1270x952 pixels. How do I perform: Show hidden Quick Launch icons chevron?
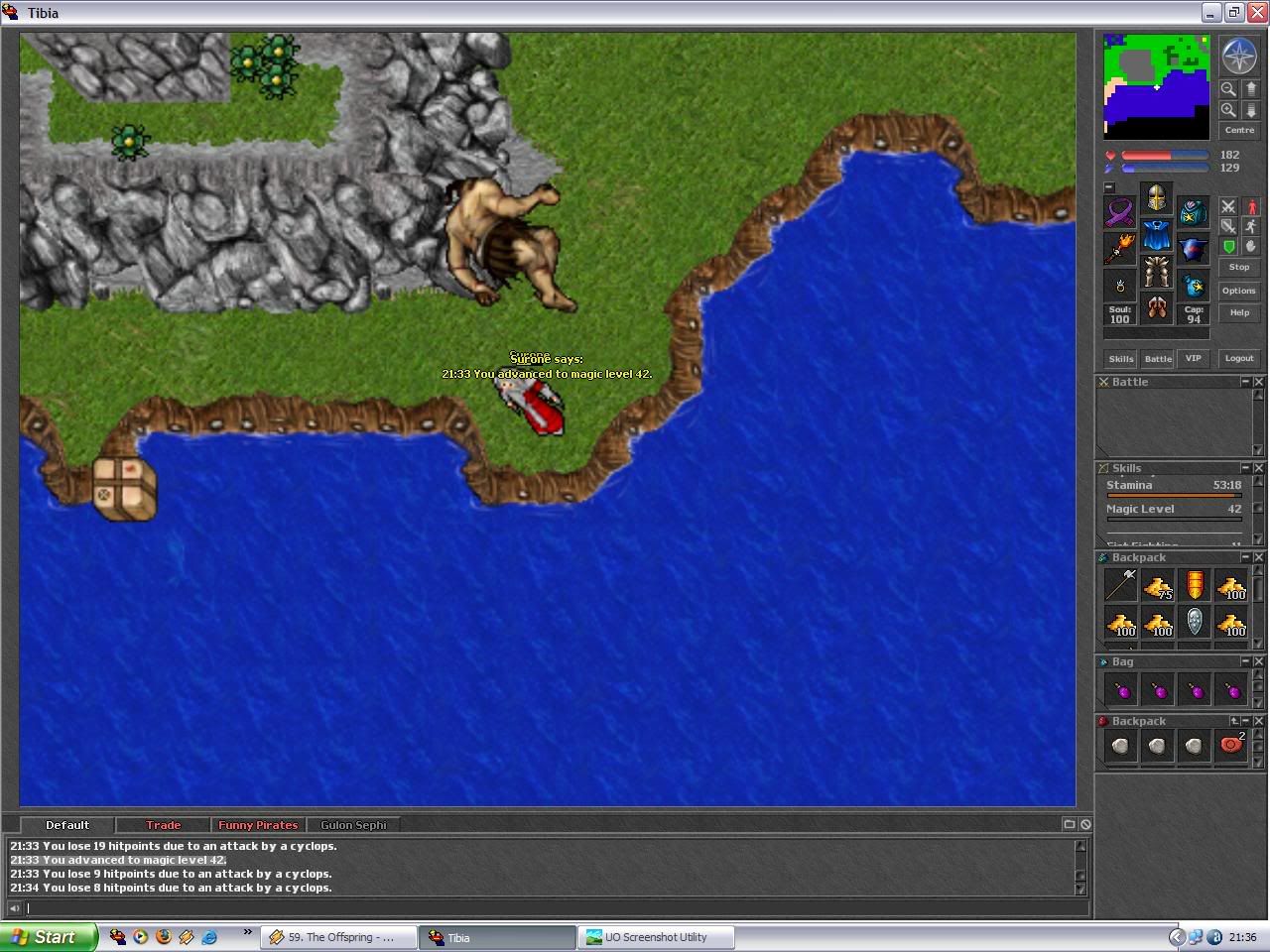point(248,932)
